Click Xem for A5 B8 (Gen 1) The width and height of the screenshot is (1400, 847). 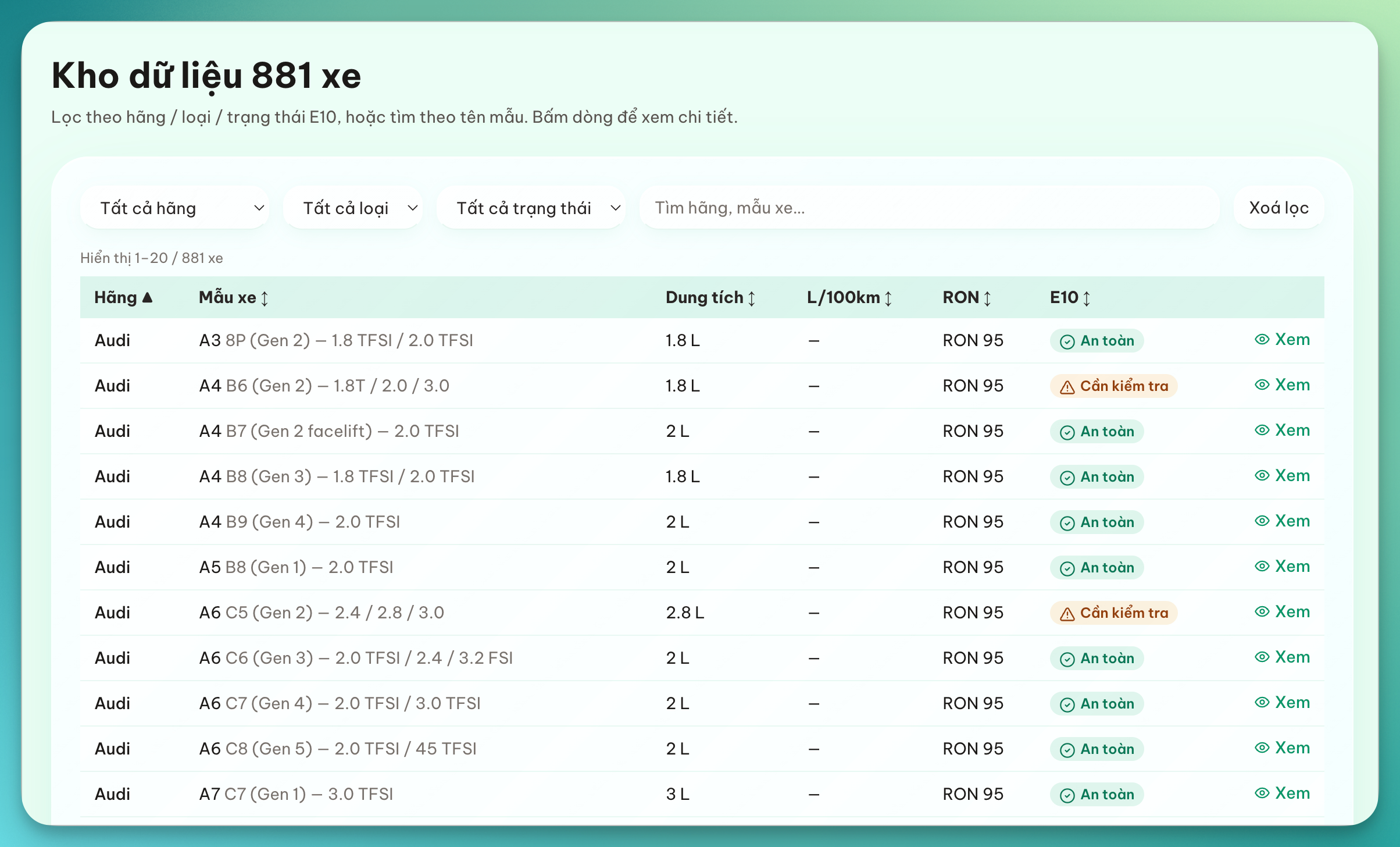coord(1282,566)
